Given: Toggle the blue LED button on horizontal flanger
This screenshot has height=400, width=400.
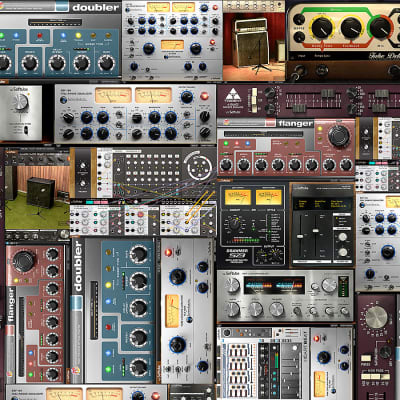Looking at the screenshot, I should (x=247, y=144).
